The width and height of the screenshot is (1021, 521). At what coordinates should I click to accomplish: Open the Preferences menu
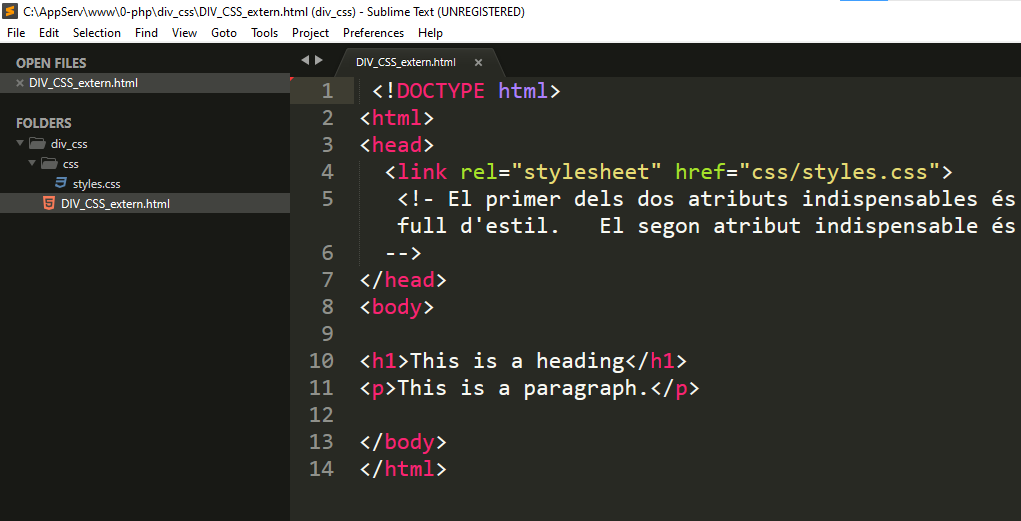point(373,33)
